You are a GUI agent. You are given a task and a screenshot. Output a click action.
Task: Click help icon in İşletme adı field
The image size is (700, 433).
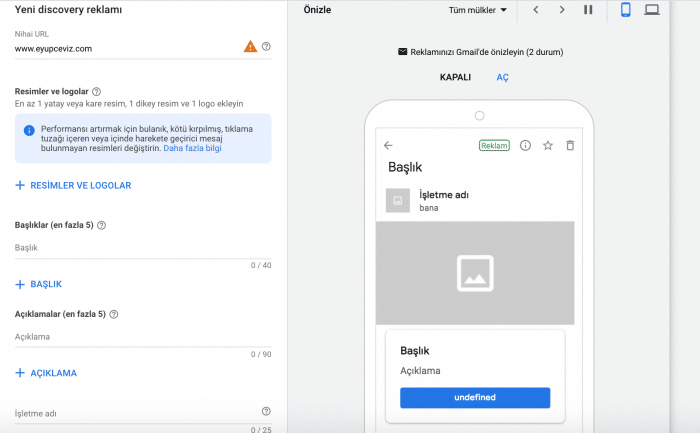tap(266, 411)
